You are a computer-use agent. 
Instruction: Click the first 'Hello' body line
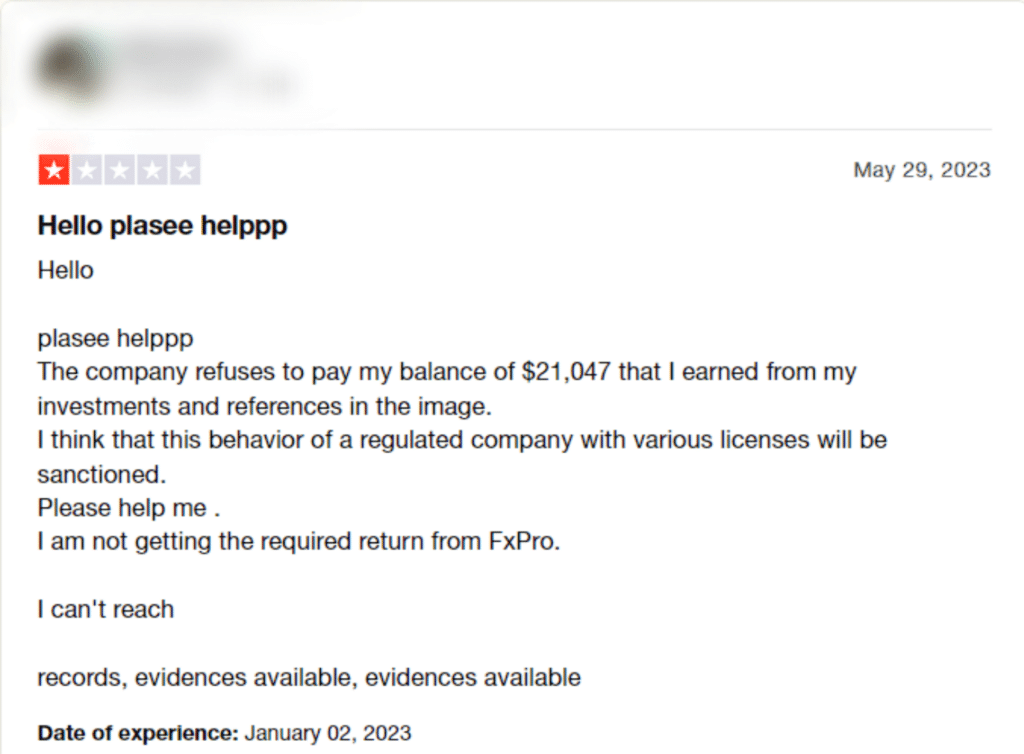coord(65,270)
